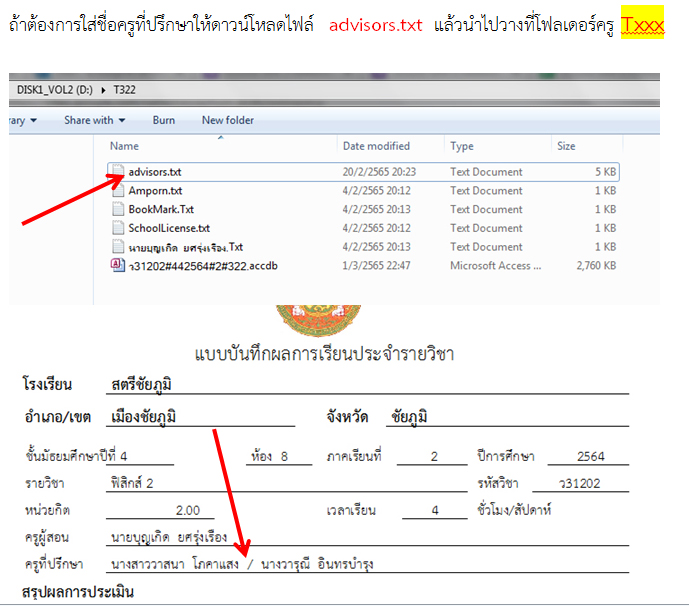Click DISK1_VOL2 (D:) in address bar
This screenshot has width=689, height=606.
coord(54,90)
